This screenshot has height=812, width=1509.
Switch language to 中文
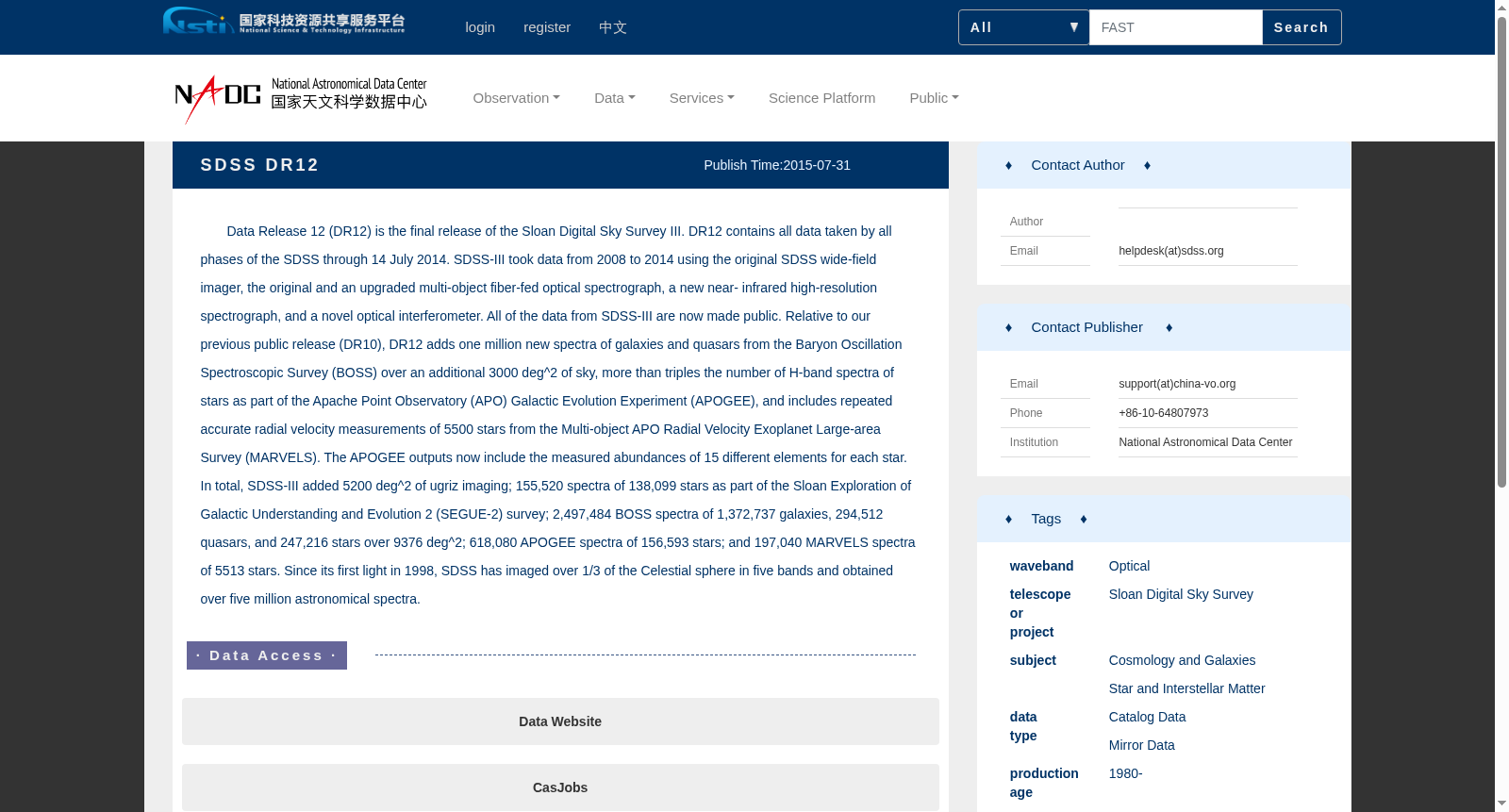coord(613,27)
